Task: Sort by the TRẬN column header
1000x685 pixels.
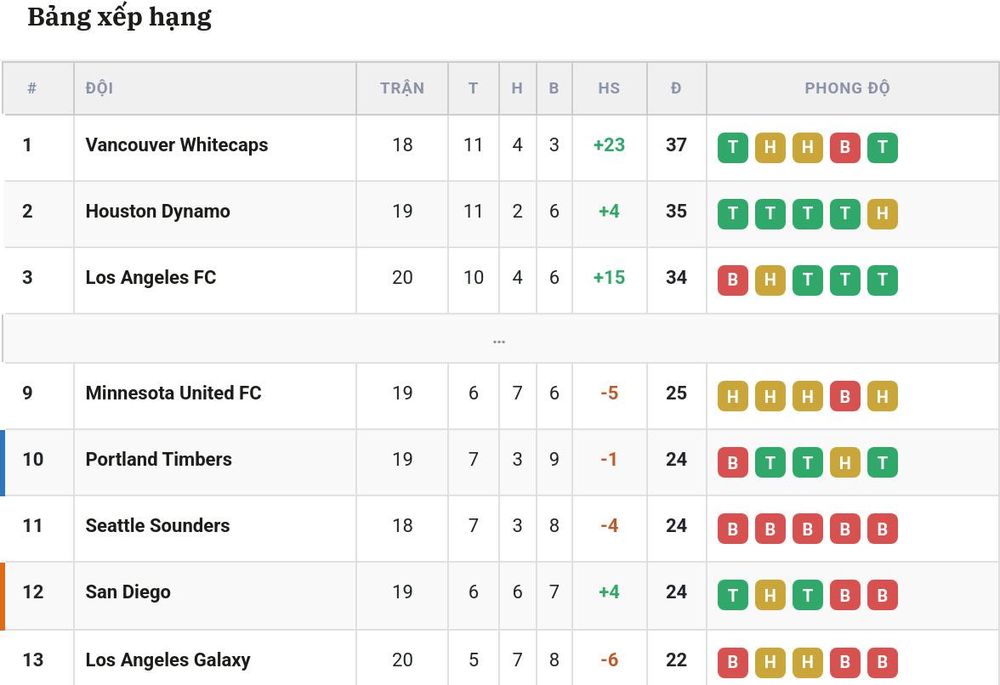Action: (402, 88)
